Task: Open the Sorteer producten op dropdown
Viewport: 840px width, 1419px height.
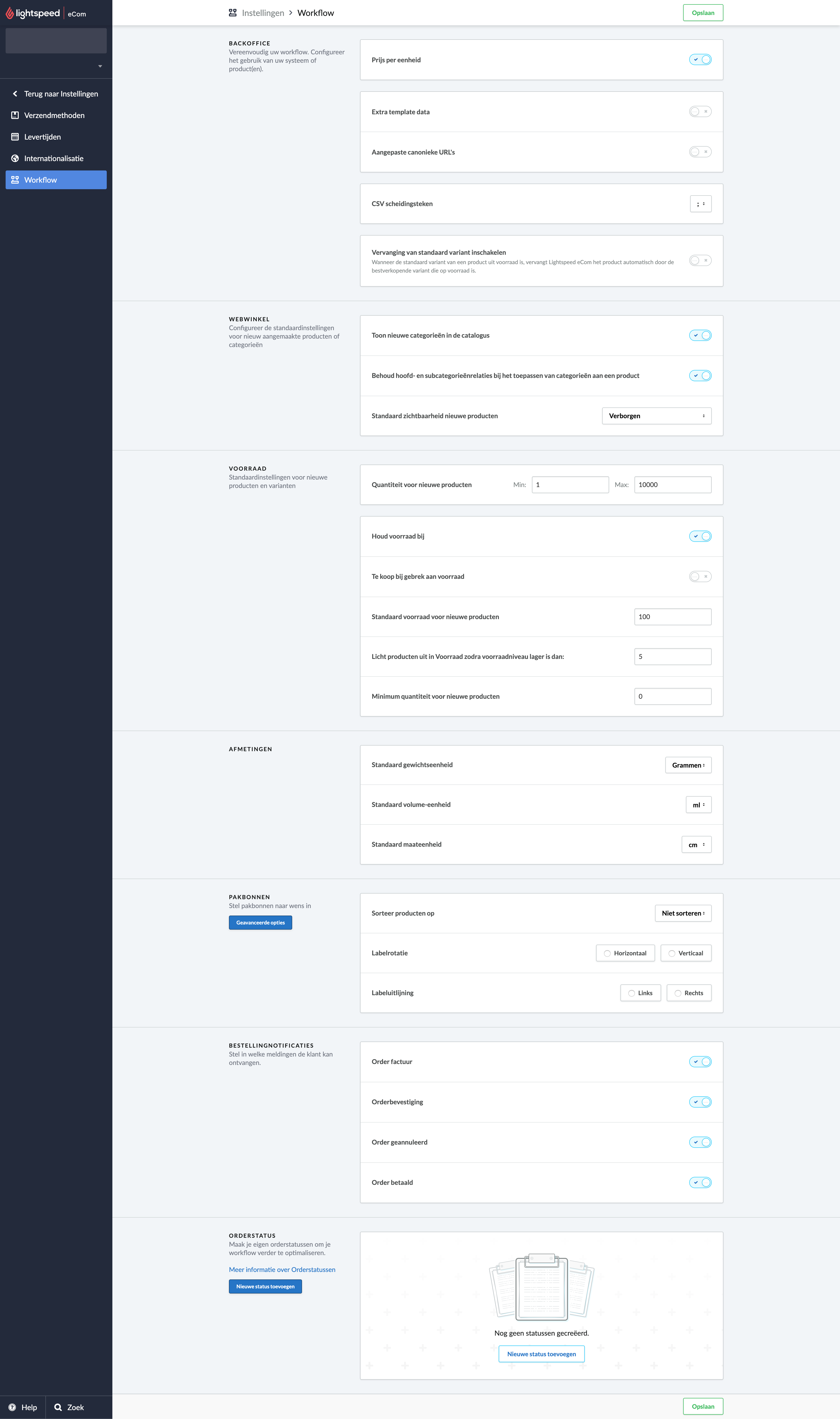Action: pyautogui.click(x=683, y=913)
